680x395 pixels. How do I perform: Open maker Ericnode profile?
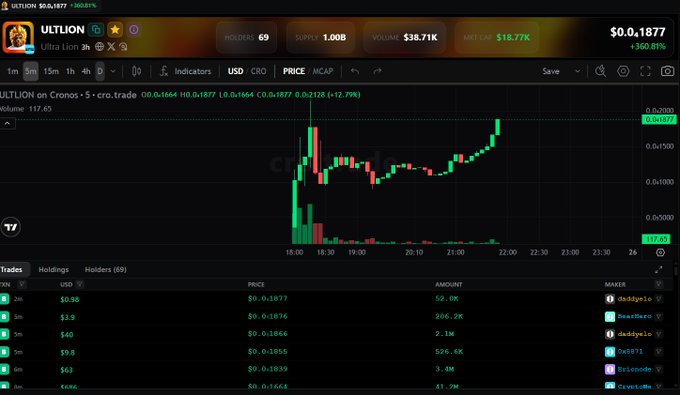634,369
